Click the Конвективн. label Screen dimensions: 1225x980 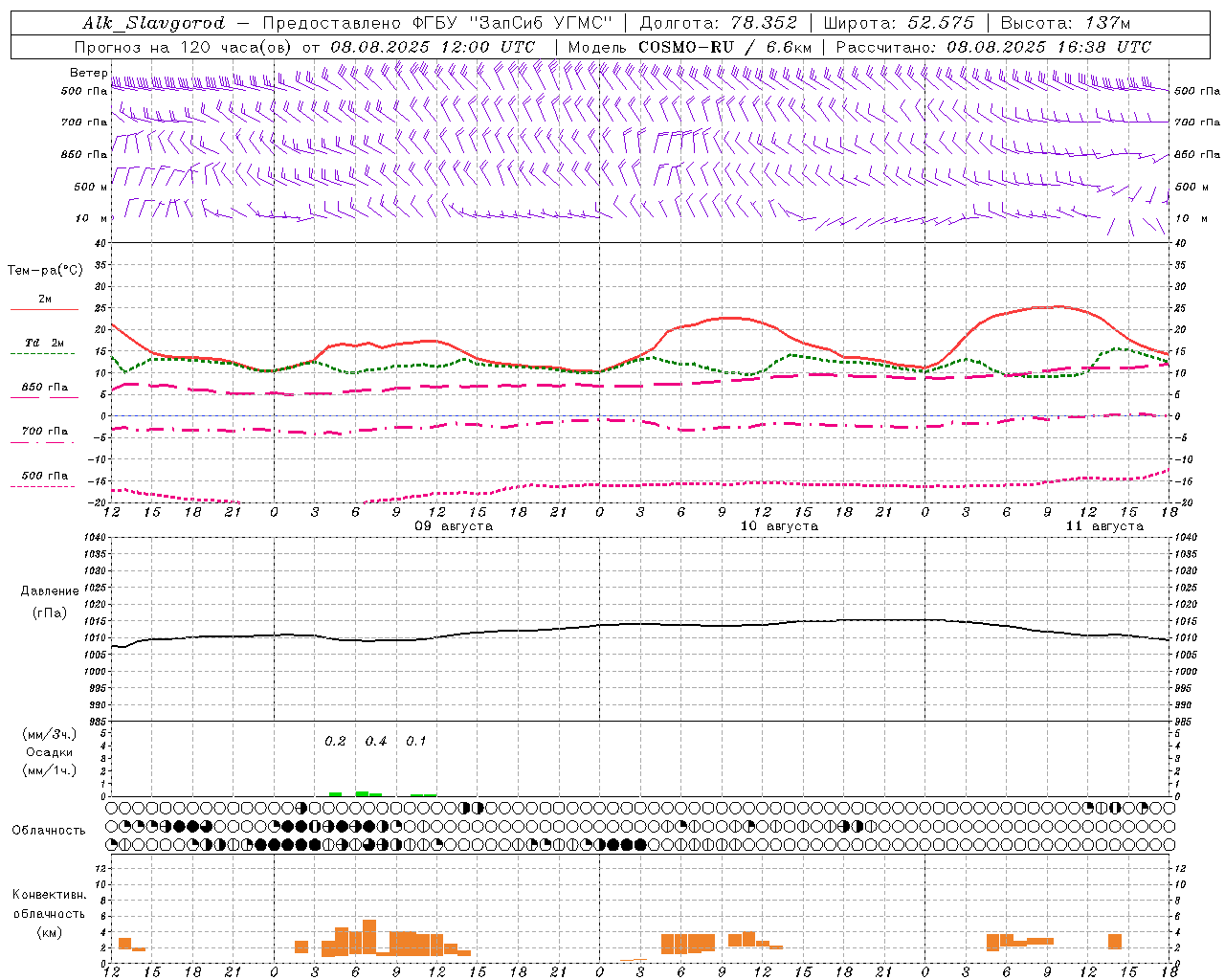point(50,895)
